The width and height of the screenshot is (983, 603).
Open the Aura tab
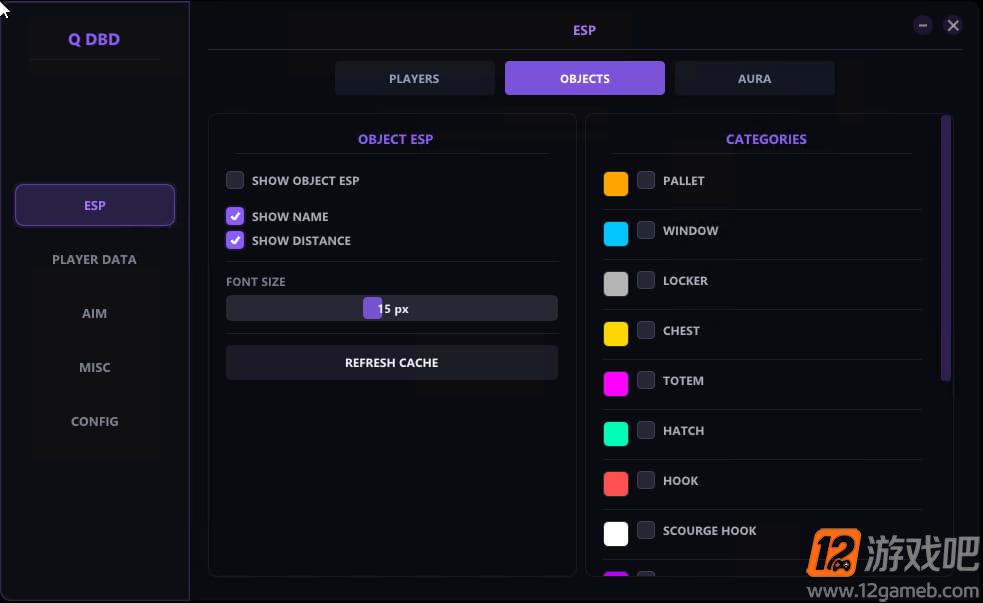[754, 78]
